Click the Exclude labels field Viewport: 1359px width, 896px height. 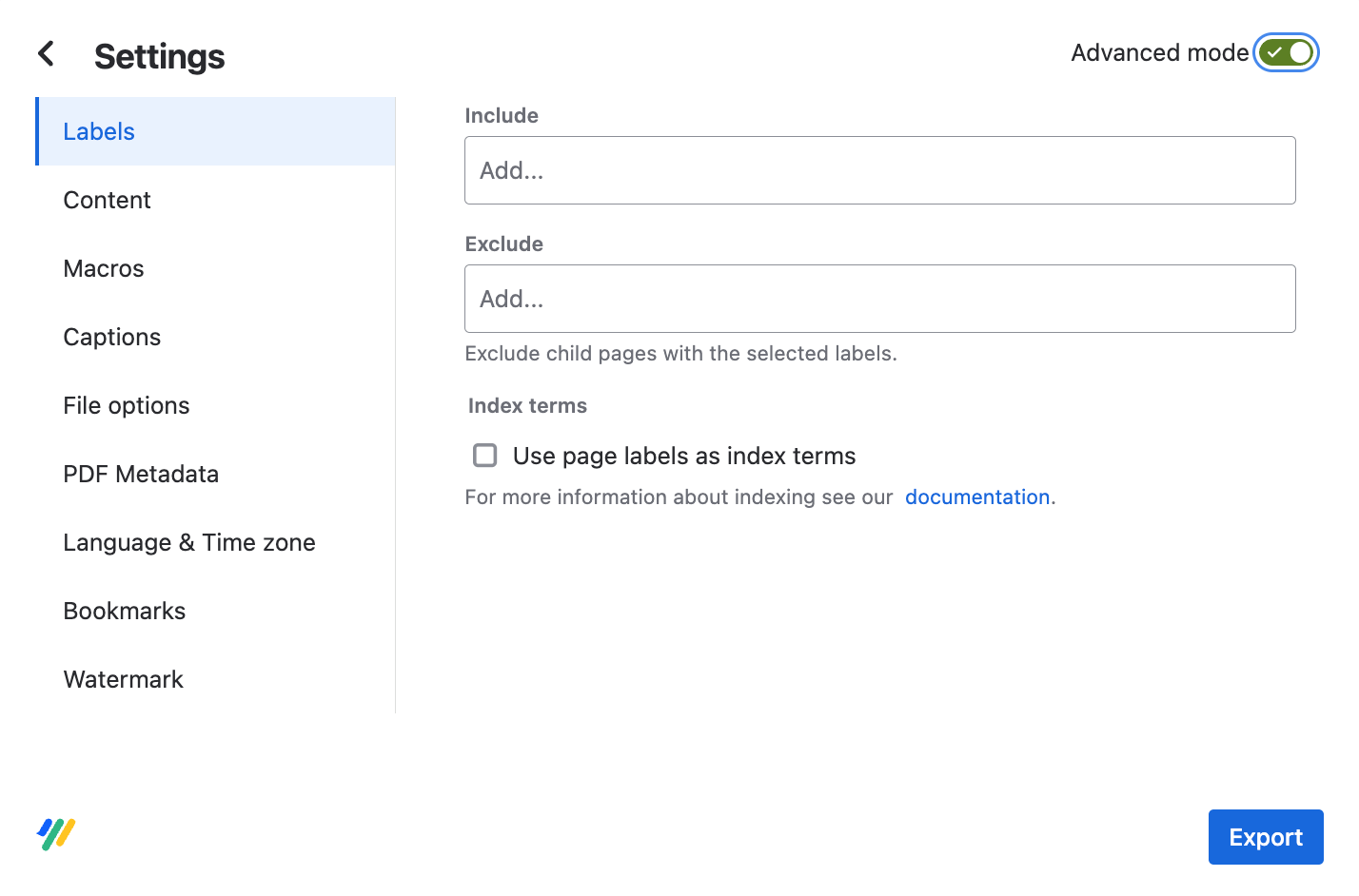point(880,299)
